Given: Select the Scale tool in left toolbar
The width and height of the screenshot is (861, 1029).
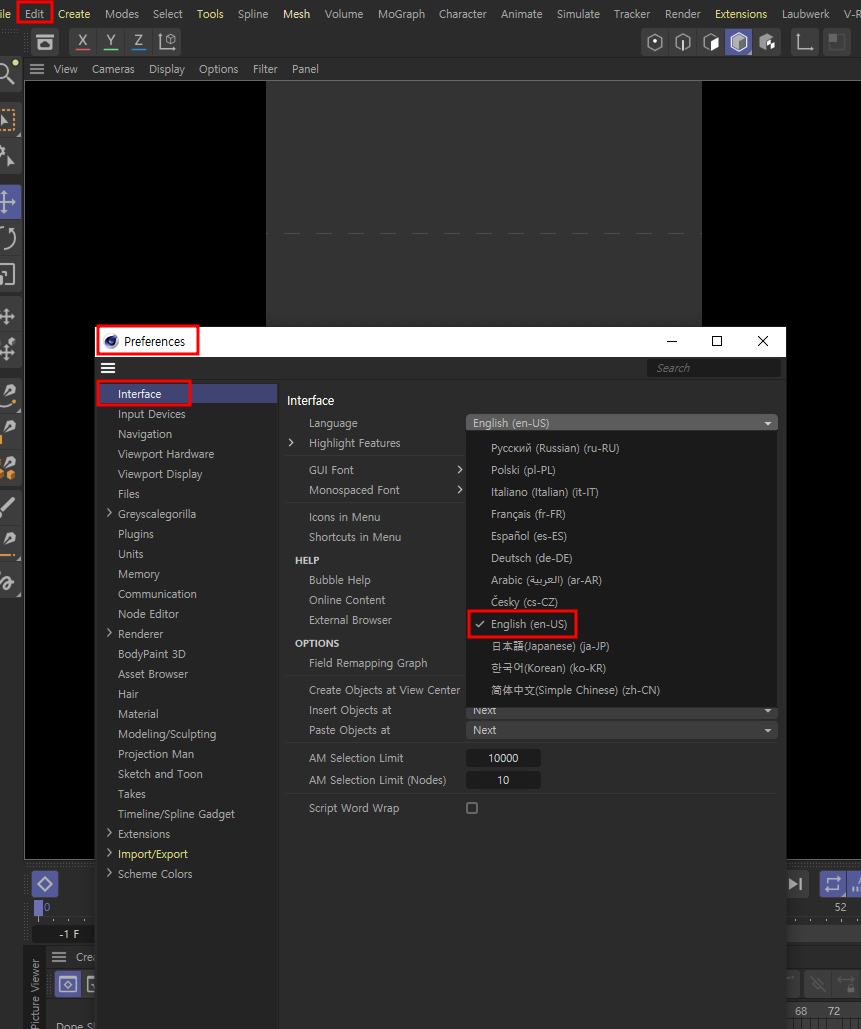Looking at the screenshot, I should click(x=8, y=274).
